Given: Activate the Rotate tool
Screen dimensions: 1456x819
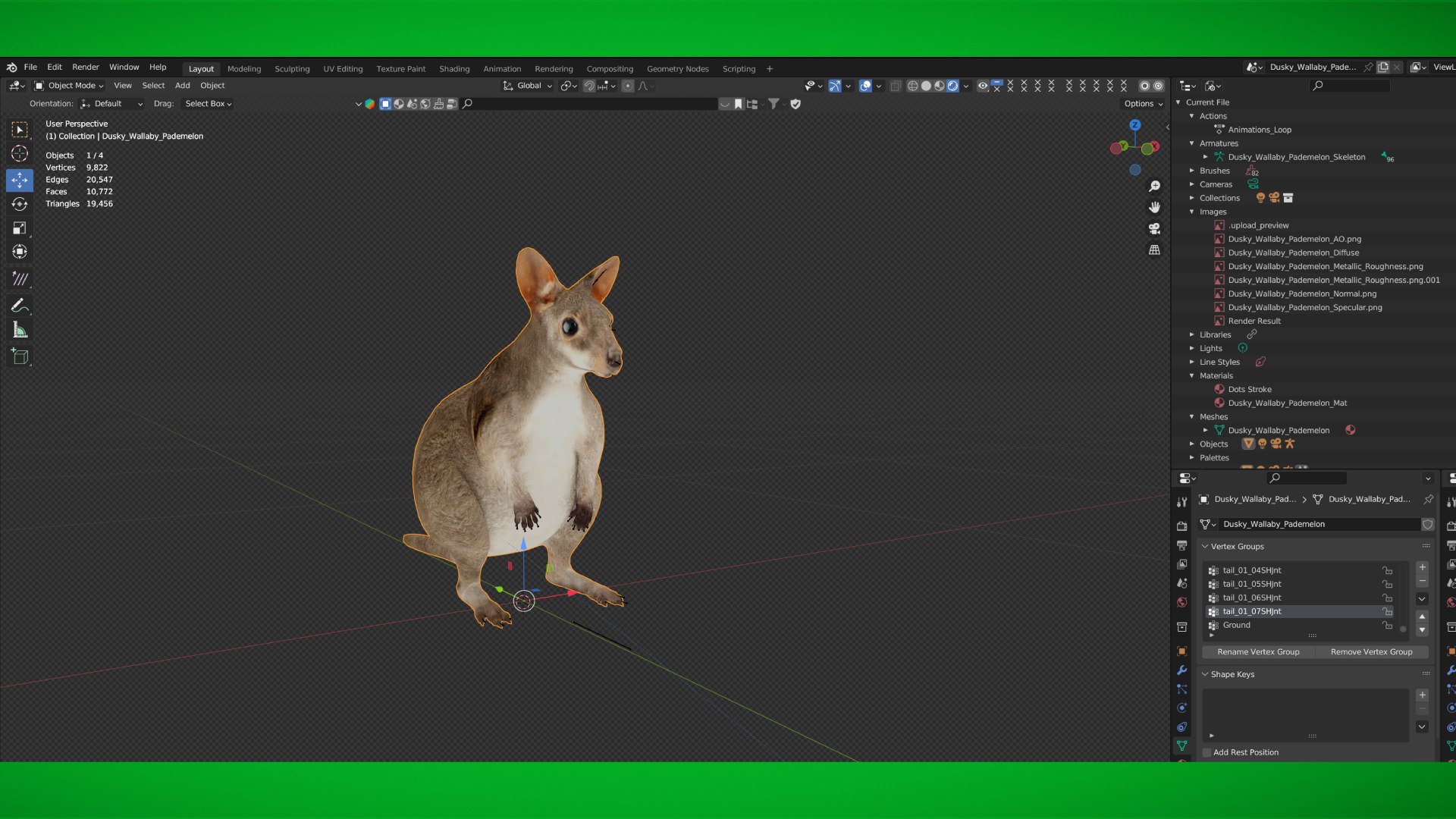Looking at the screenshot, I should point(20,204).
